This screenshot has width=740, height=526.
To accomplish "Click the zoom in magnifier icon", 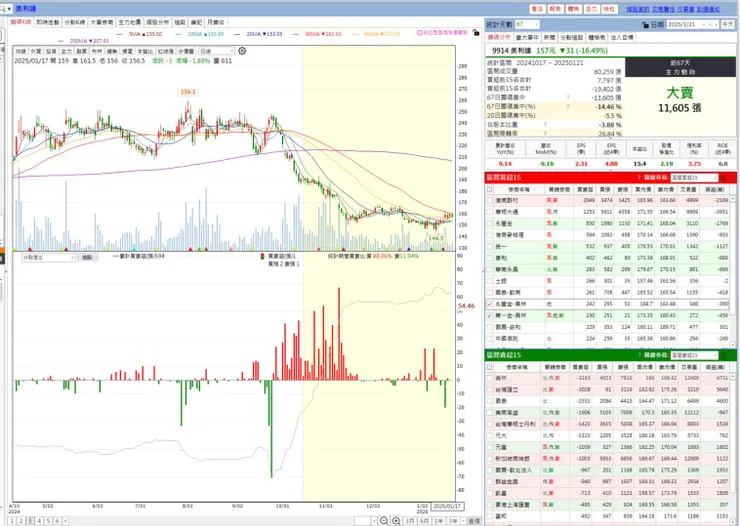I will tap(396, 521).
